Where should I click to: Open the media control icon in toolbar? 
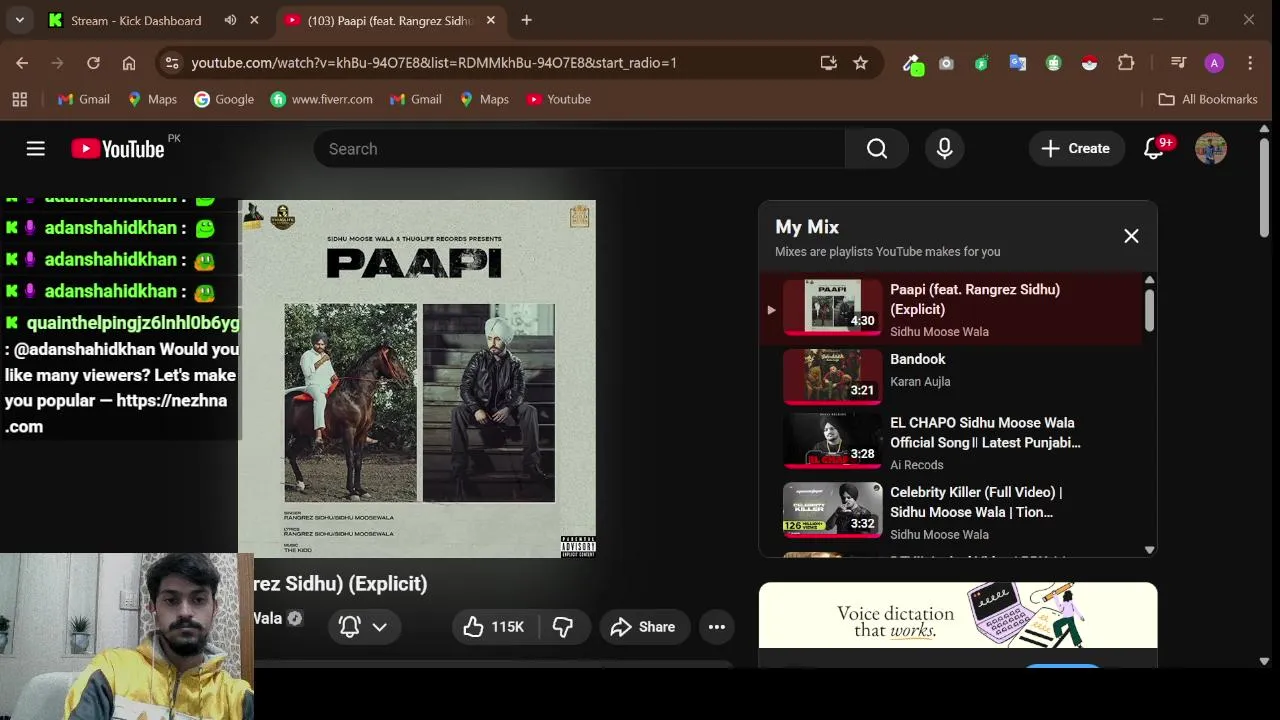tap(1178, 63)
